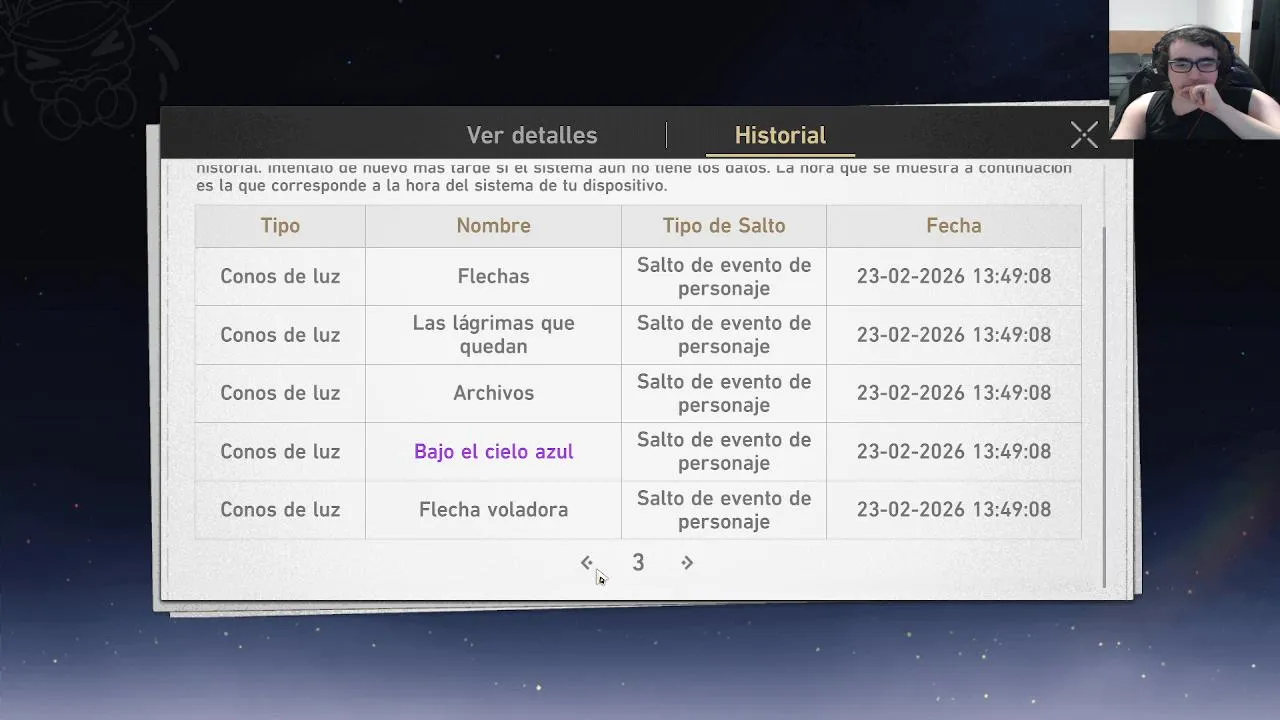Click the page number 3 indicator
Image resolution: width=1280 pixels, height=720 pixels.
[x=638, y=563]
